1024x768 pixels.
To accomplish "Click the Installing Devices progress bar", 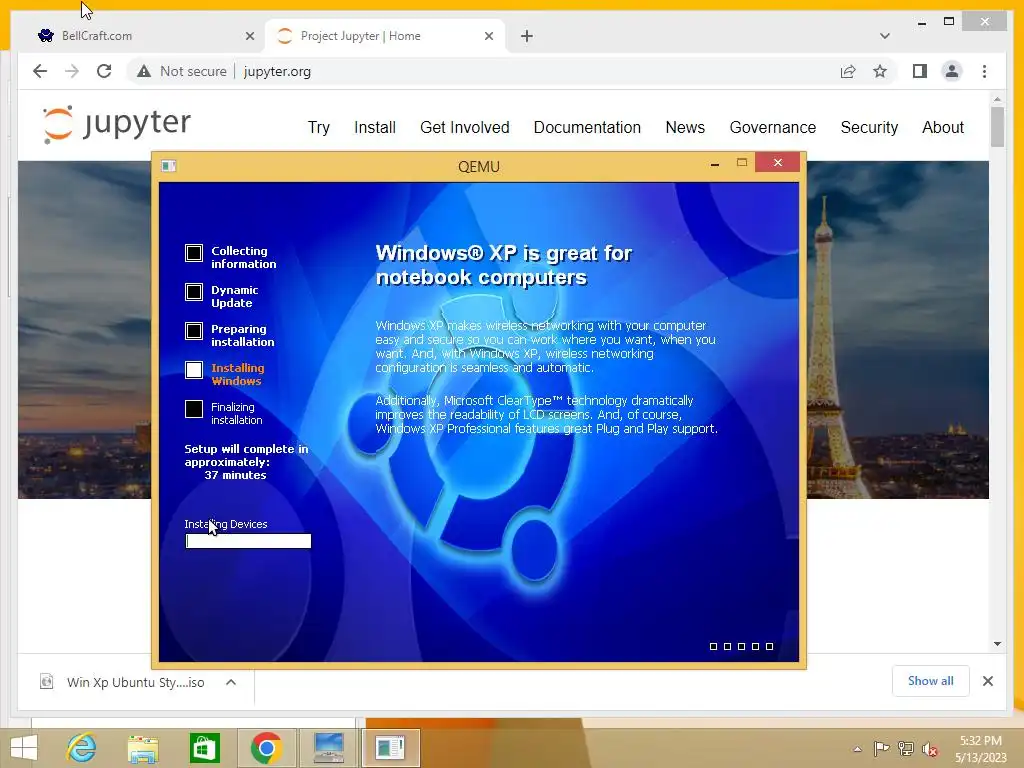I will [x=248, y=541].
